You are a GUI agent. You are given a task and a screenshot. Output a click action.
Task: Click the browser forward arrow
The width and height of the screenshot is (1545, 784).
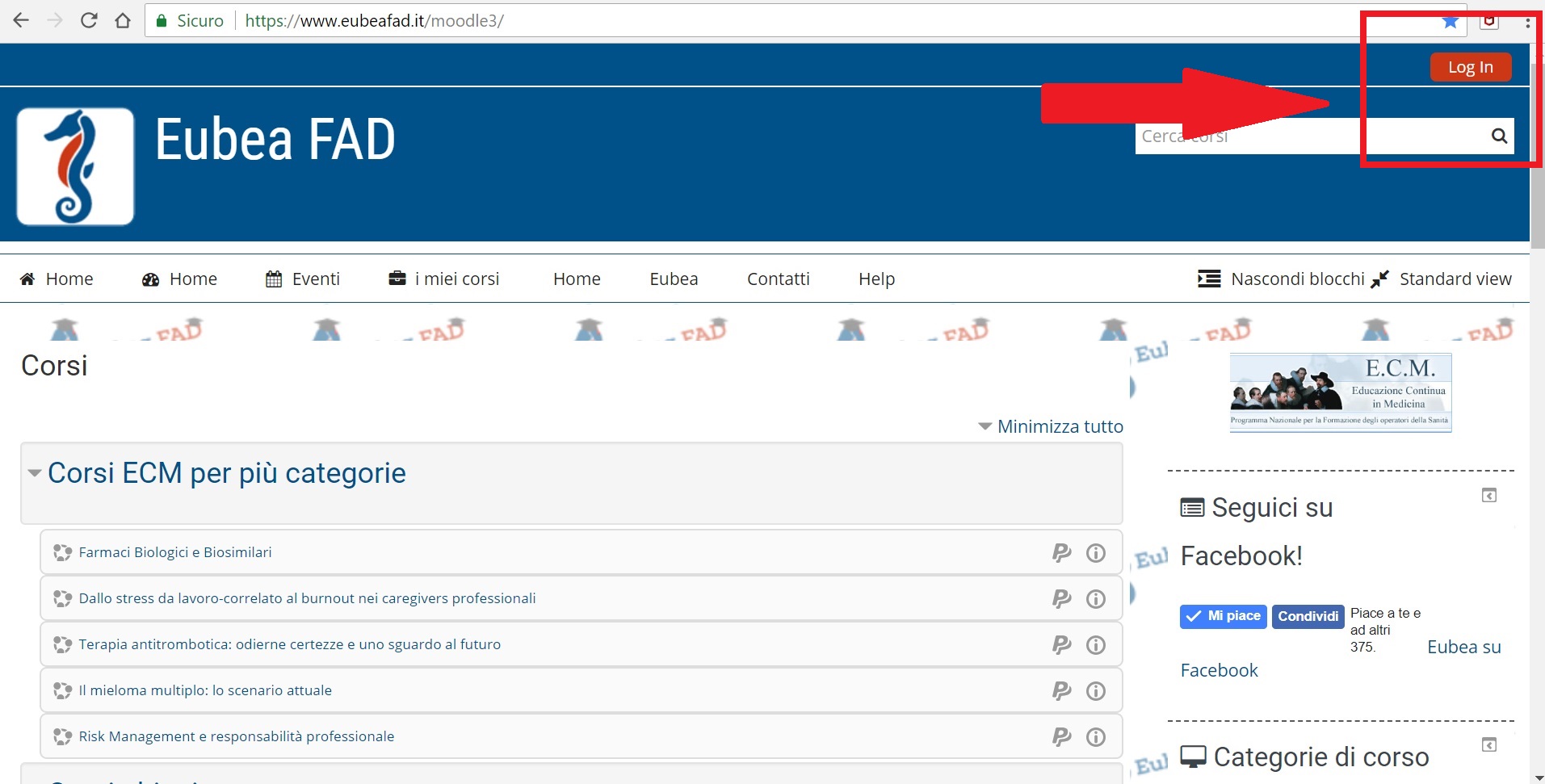coord(55,20)
